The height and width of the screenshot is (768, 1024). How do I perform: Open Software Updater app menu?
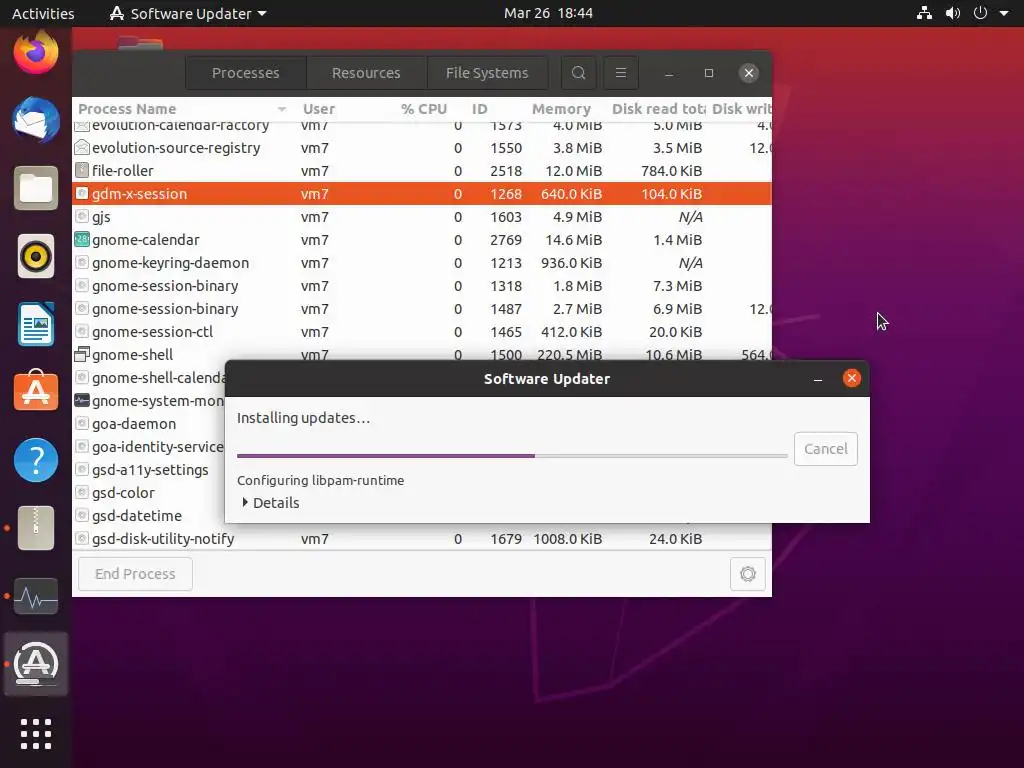[188, 13]
